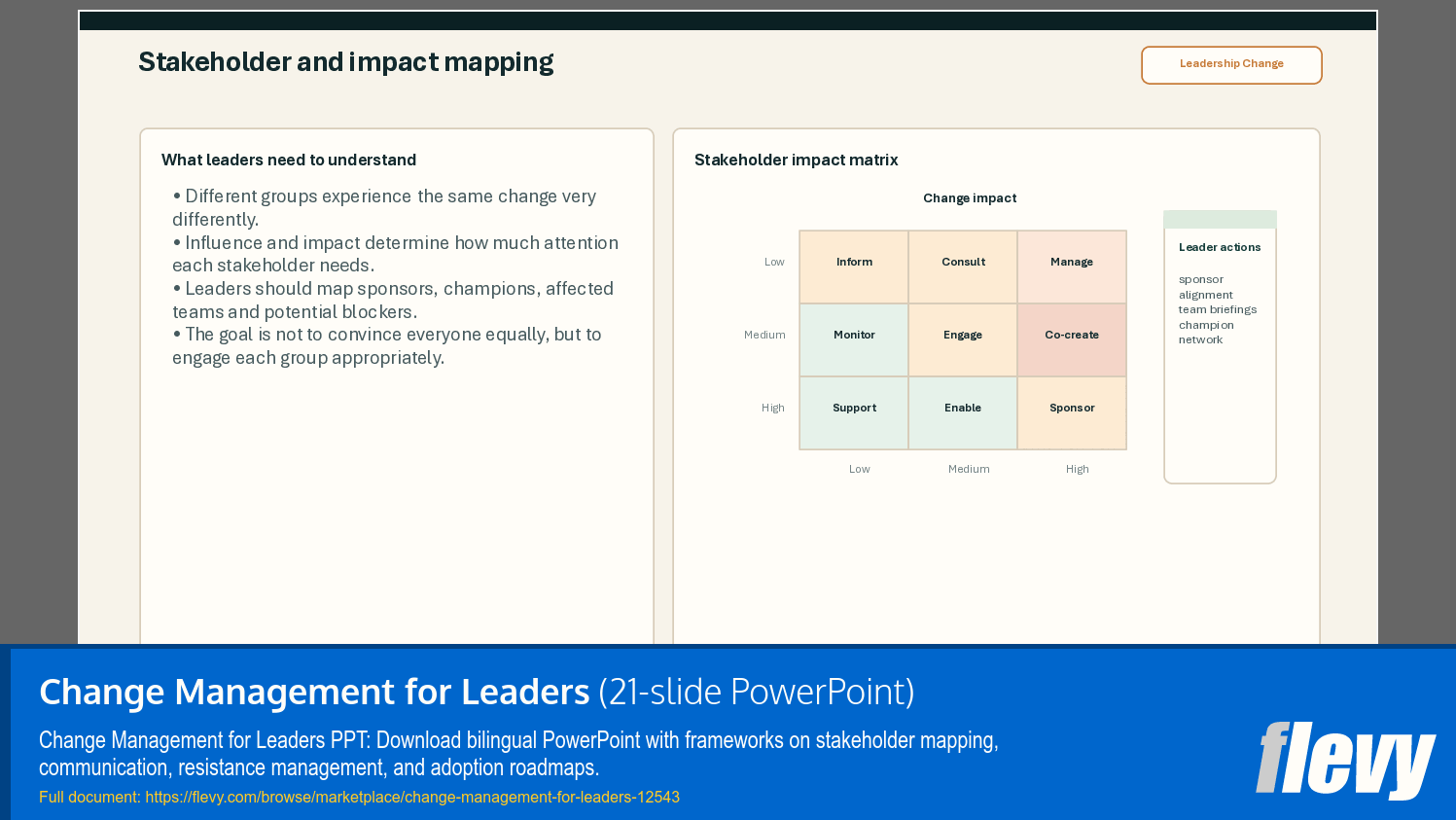
Task: Choose the Enable matrix cell
Action: pyautogui.click(x=963, y=412)
